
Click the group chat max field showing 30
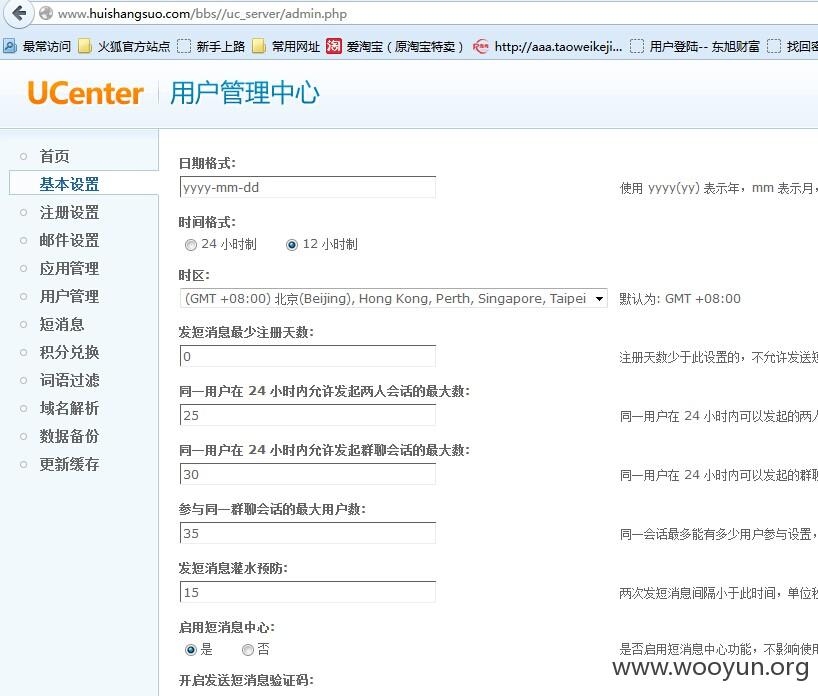(x=308, y=474)
